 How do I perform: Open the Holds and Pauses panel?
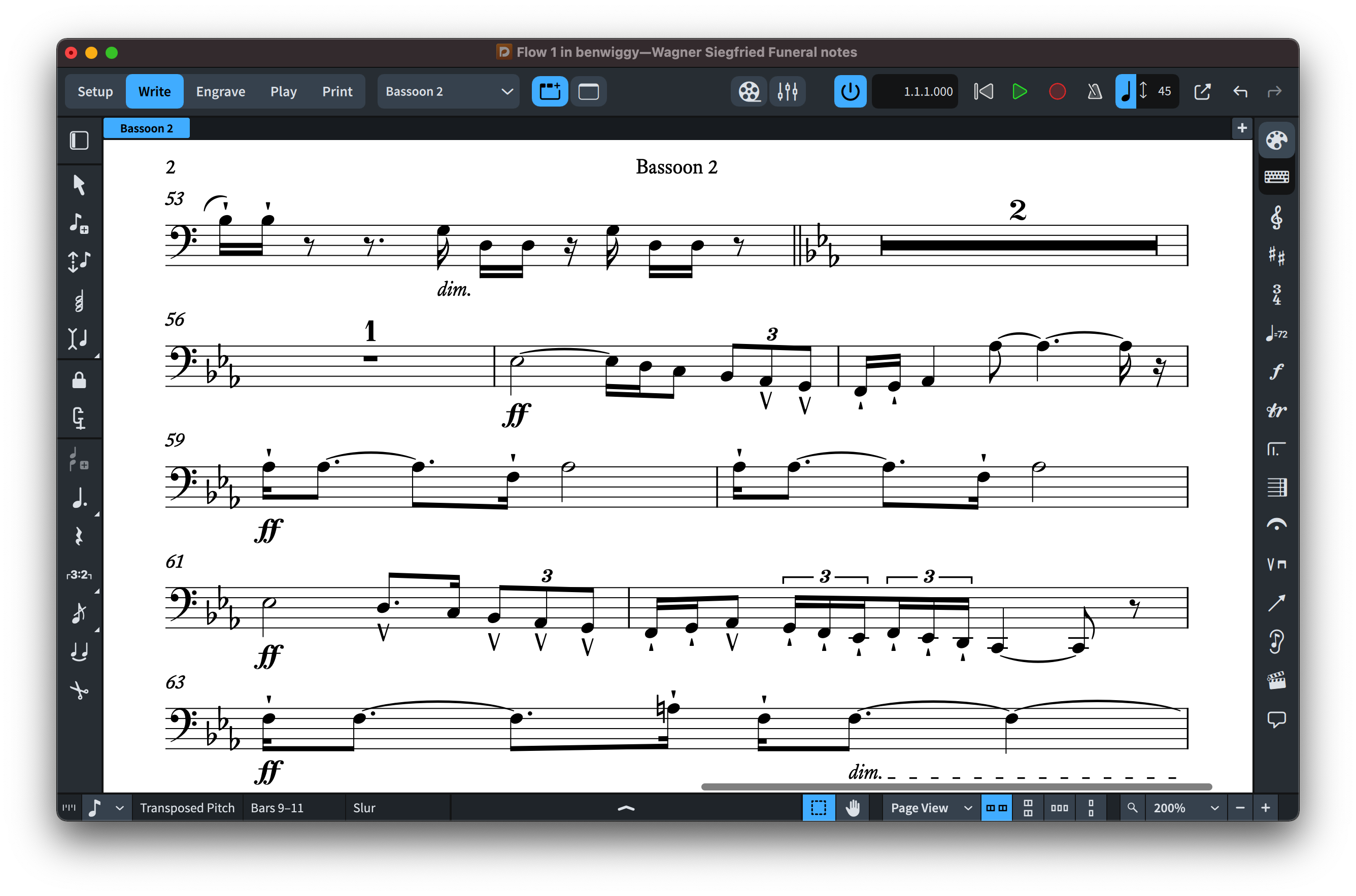[1275, 525]
